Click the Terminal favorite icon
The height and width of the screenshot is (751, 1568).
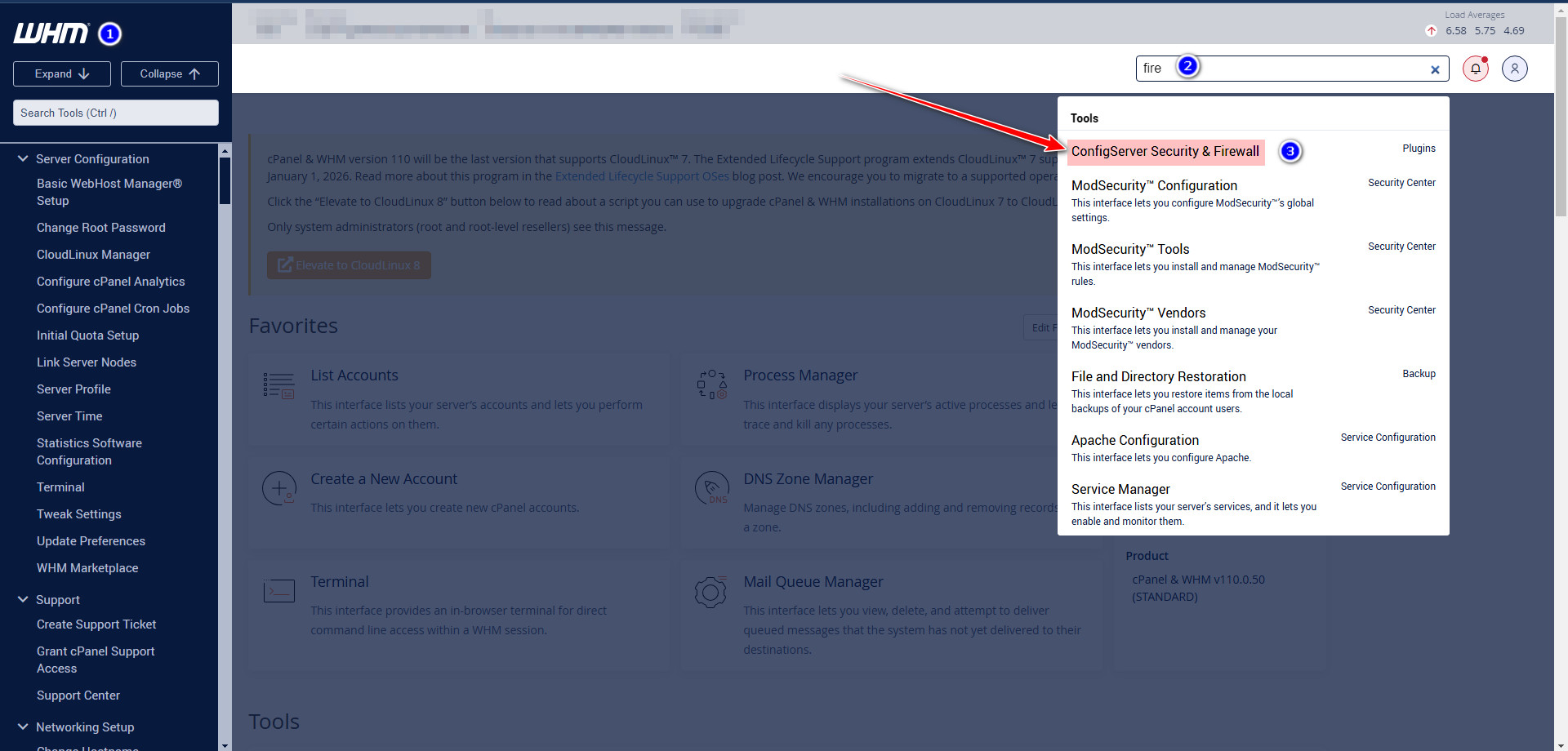(278, 591)
